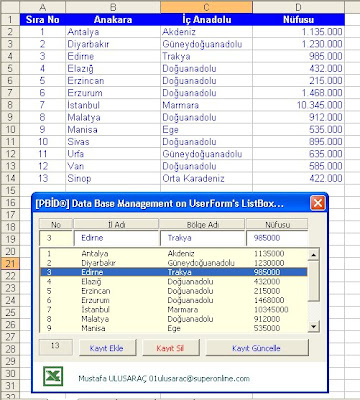Click the Sıra No header cell
Image resolution: width=360 pixels, height=400 pixels.
coord(43,19)
